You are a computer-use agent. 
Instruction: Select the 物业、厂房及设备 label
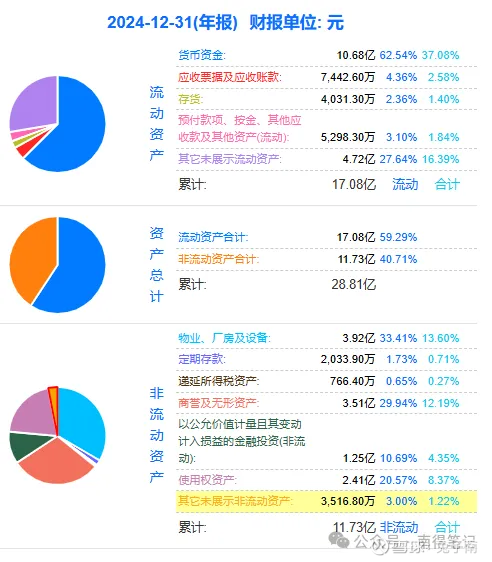224,338
